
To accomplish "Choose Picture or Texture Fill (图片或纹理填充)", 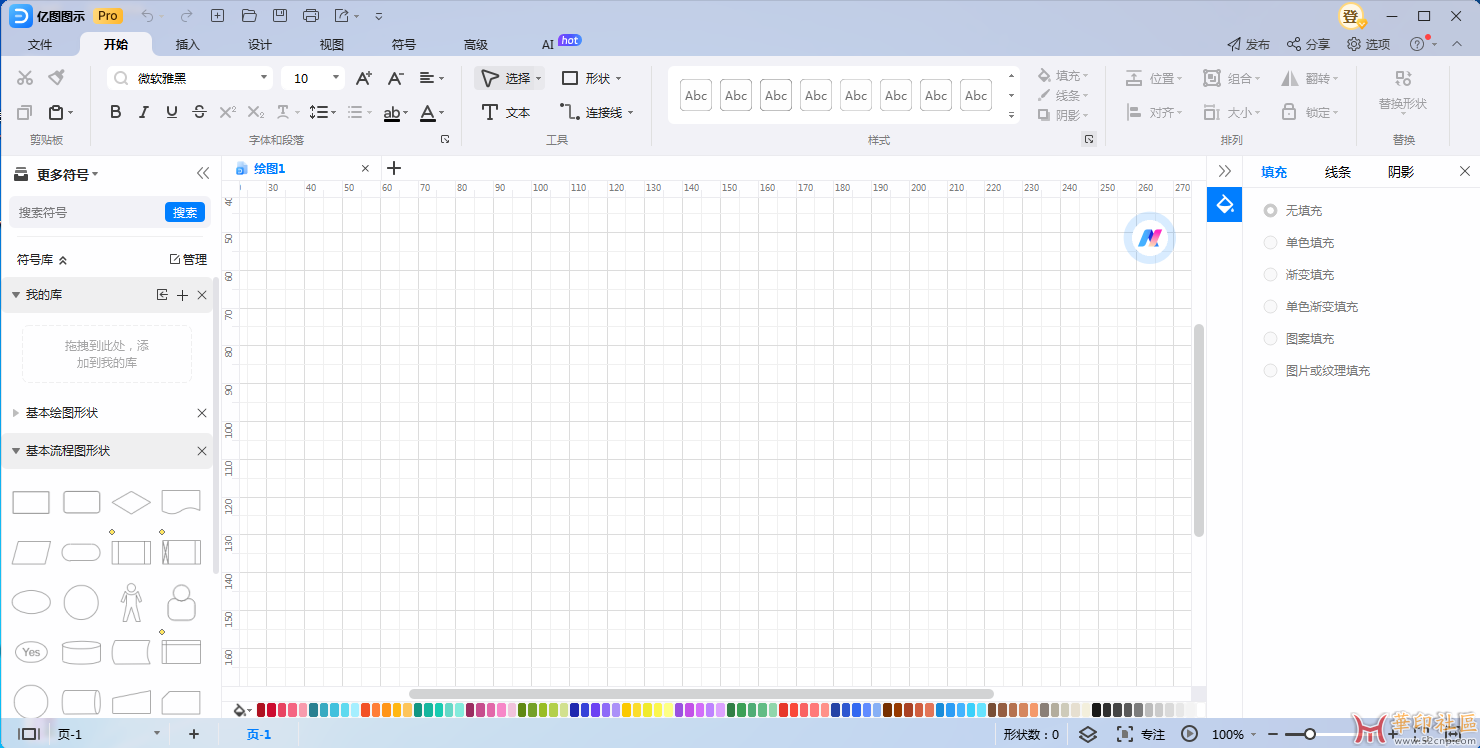I will [1317, 371].
